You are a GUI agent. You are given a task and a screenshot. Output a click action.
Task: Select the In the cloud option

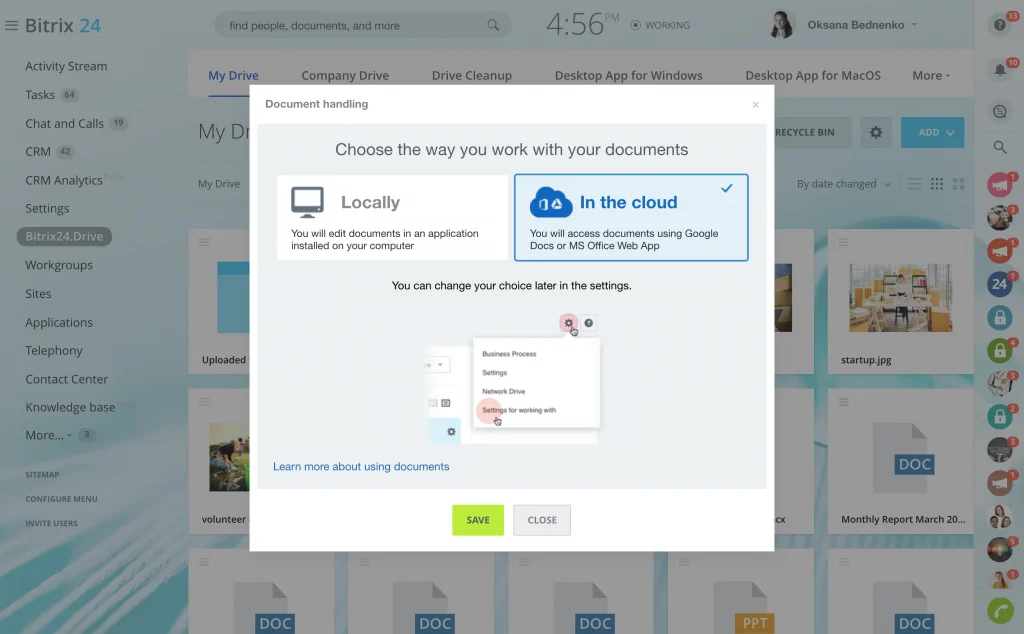(x=630, y=217)
